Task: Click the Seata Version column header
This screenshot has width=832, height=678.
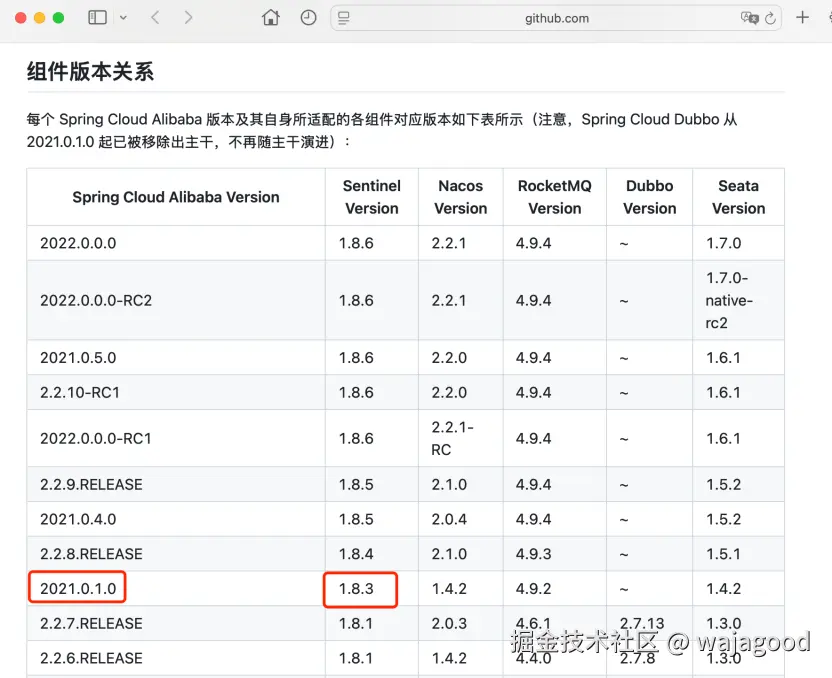Action: point(738,197)
